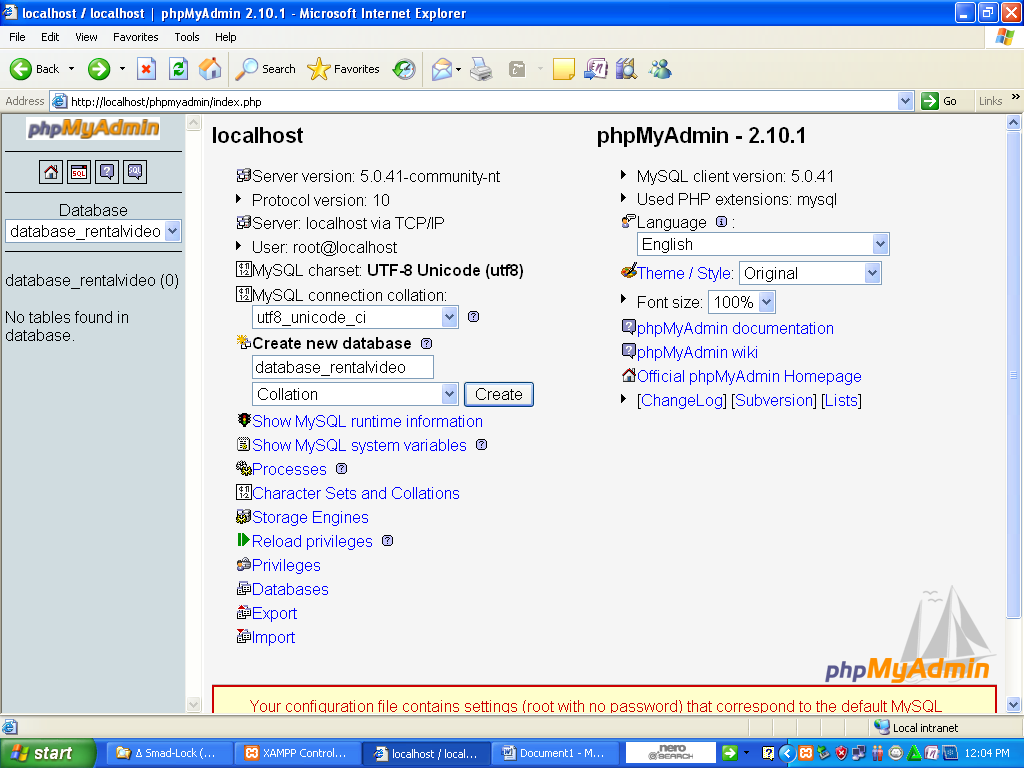
Task: Open the IE Favorites star button
Action: (344, 69)
